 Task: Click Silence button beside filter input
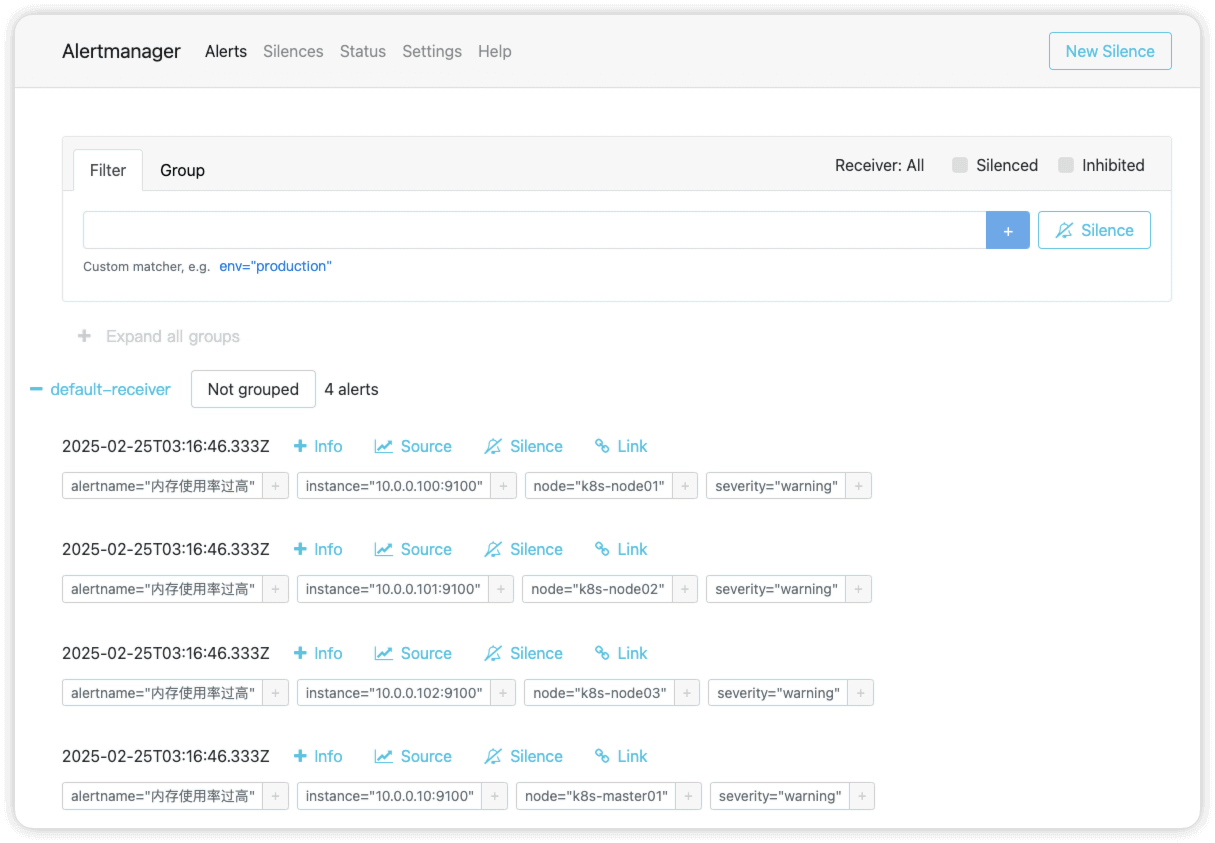coord(1094,230)
